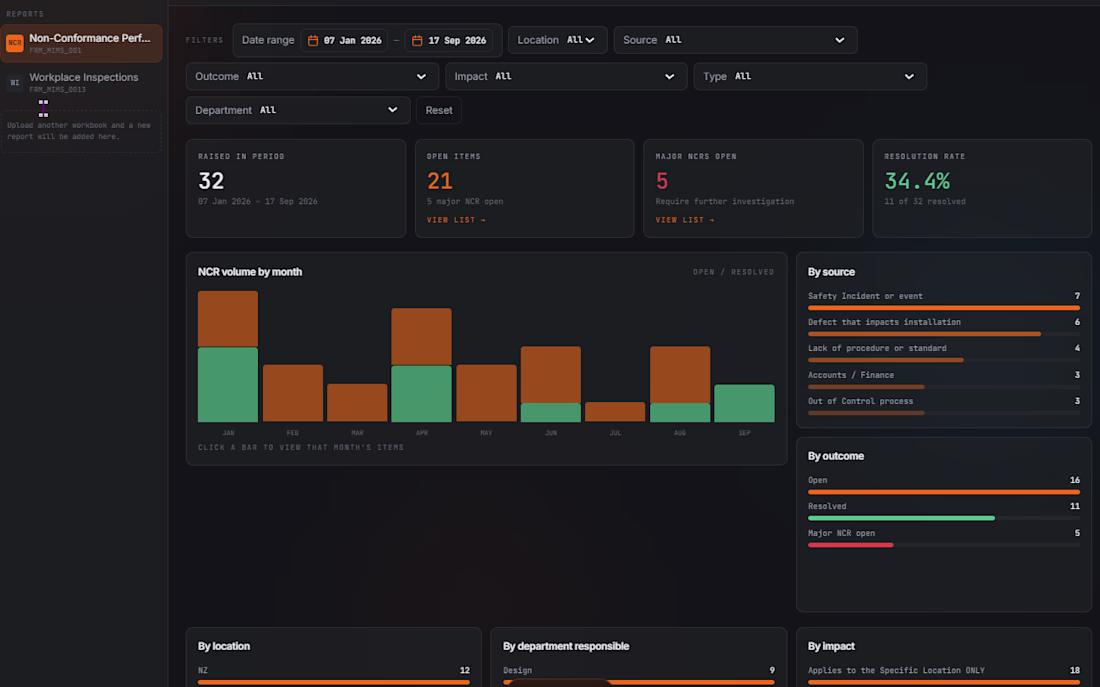Viewport: 1100px width, 687px height.
Task: Click the 'Accounts / Finance' source row
Action: point(944,380)
